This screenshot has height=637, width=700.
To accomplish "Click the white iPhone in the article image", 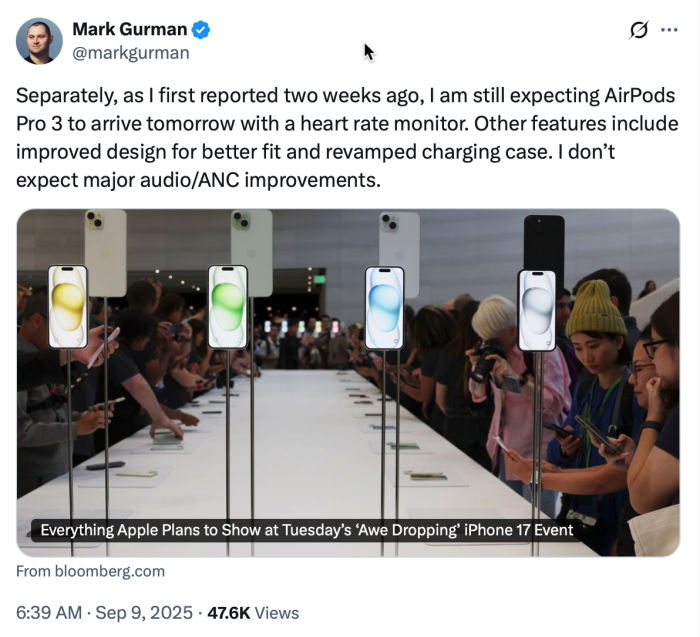I will click(x=537, y=309).
